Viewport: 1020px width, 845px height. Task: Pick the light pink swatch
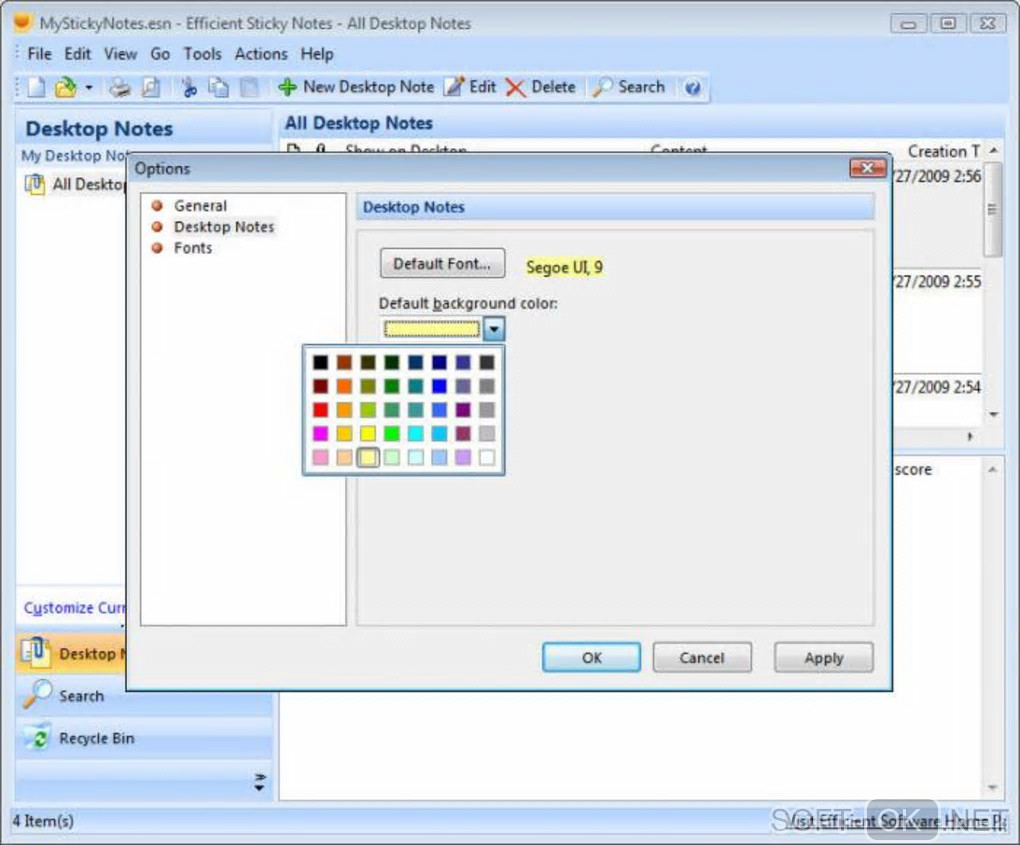320,457
